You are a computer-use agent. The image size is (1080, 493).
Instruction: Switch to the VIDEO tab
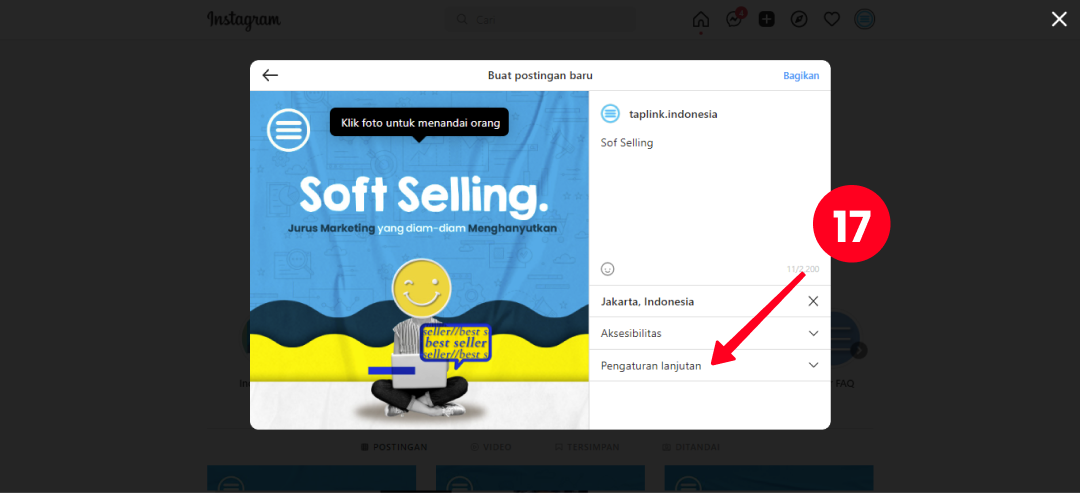[491, 447]
